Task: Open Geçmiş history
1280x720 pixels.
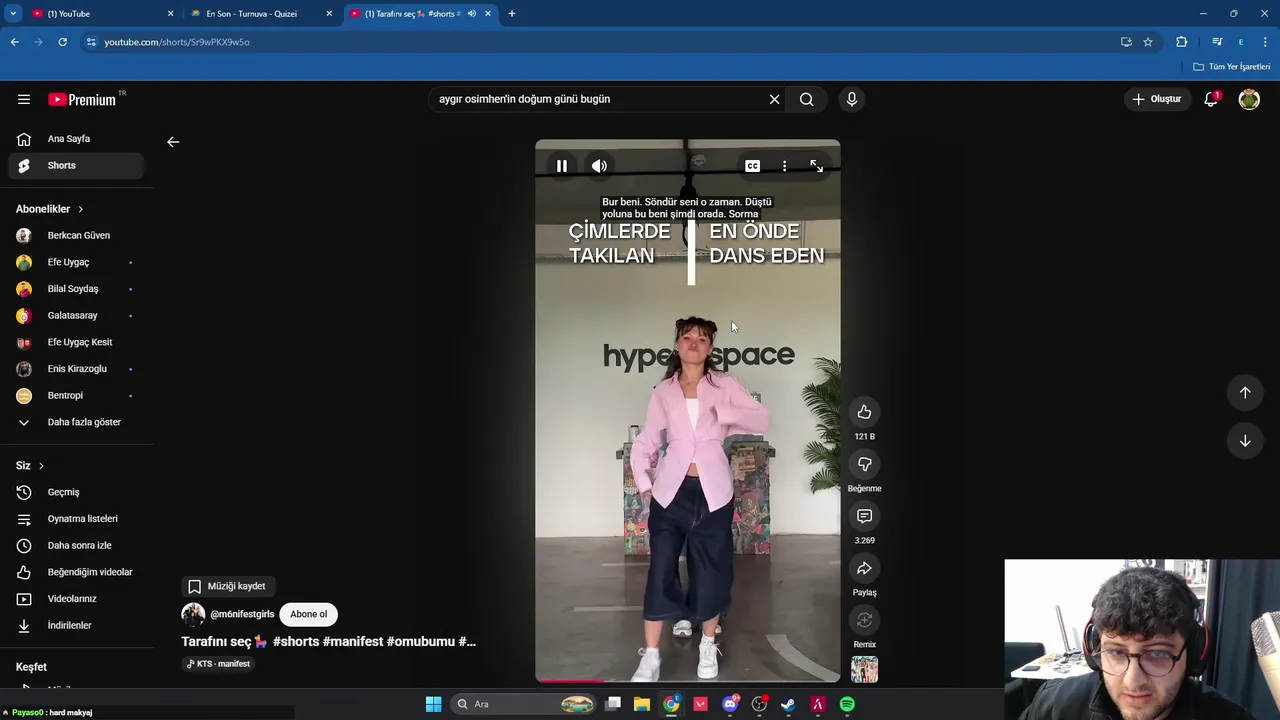Action: 76,492
